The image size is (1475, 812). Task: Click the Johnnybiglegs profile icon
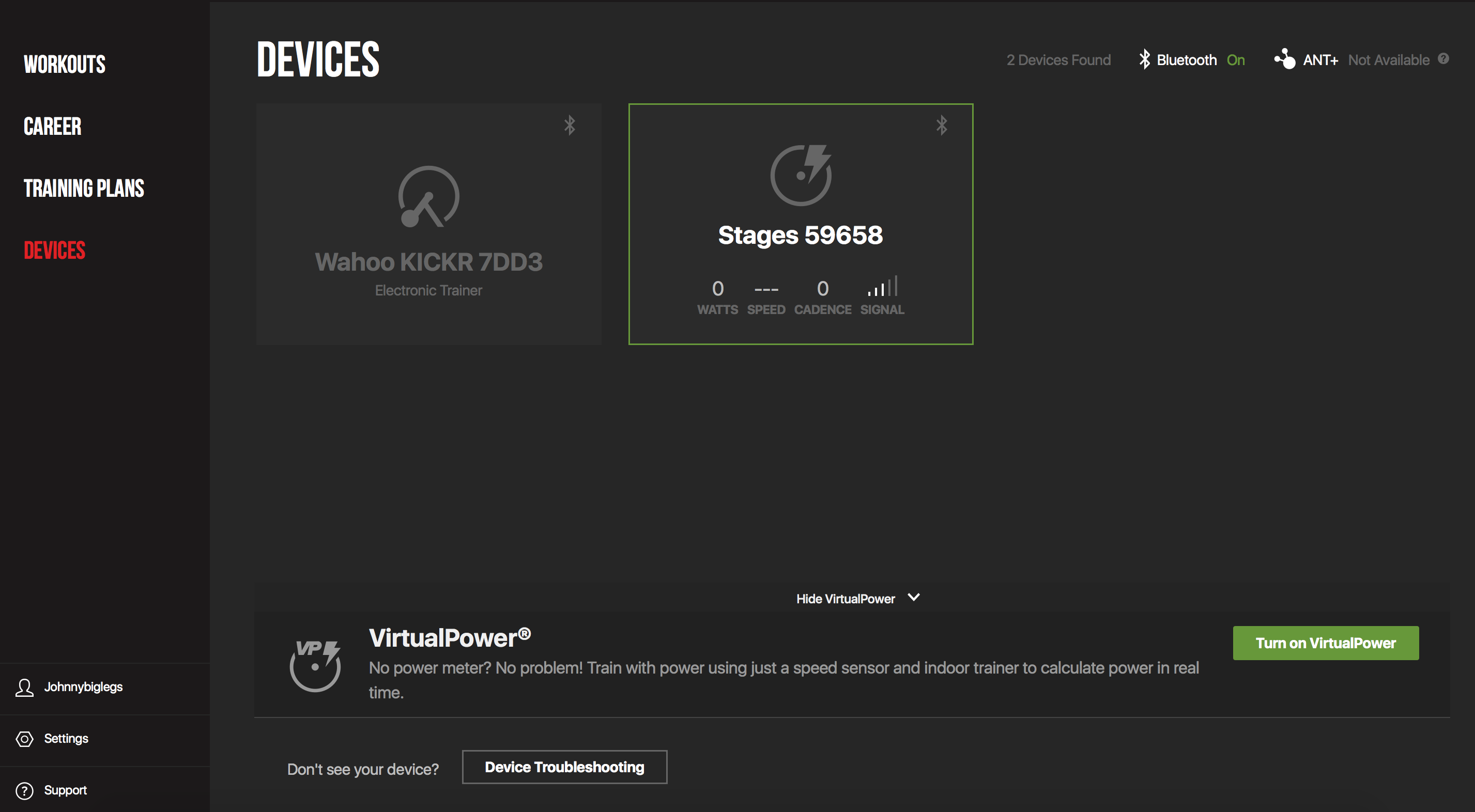24,687
